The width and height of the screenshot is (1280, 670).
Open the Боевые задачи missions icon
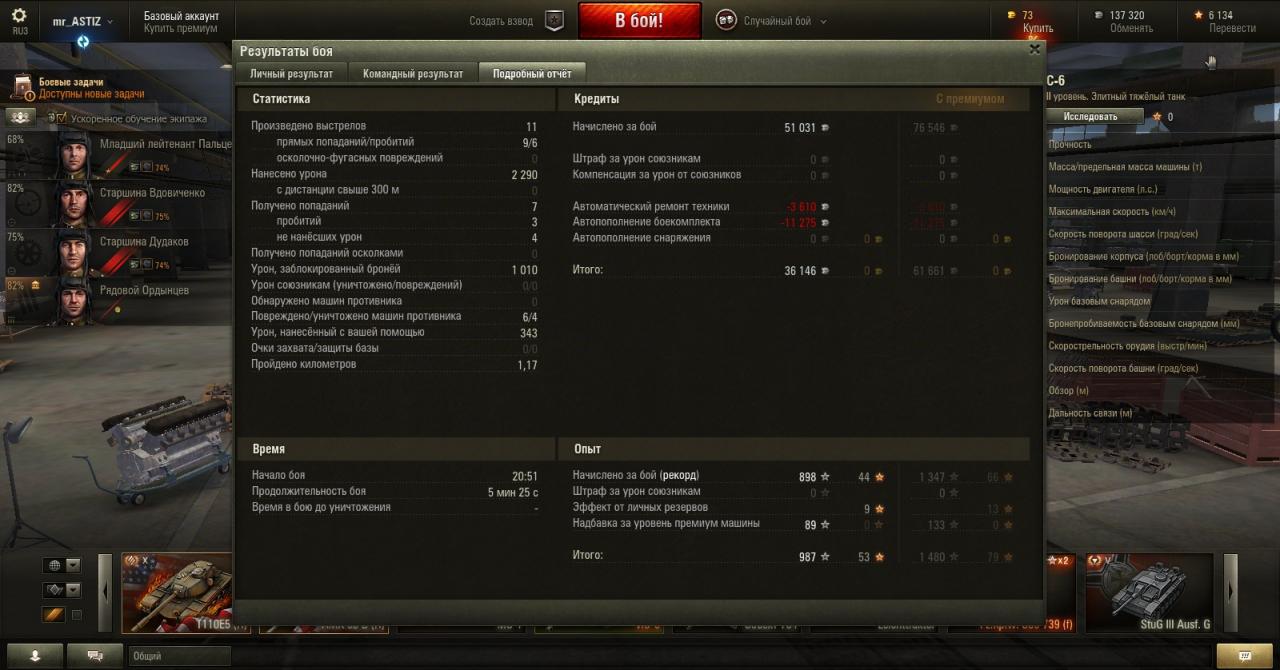point(22,88)
